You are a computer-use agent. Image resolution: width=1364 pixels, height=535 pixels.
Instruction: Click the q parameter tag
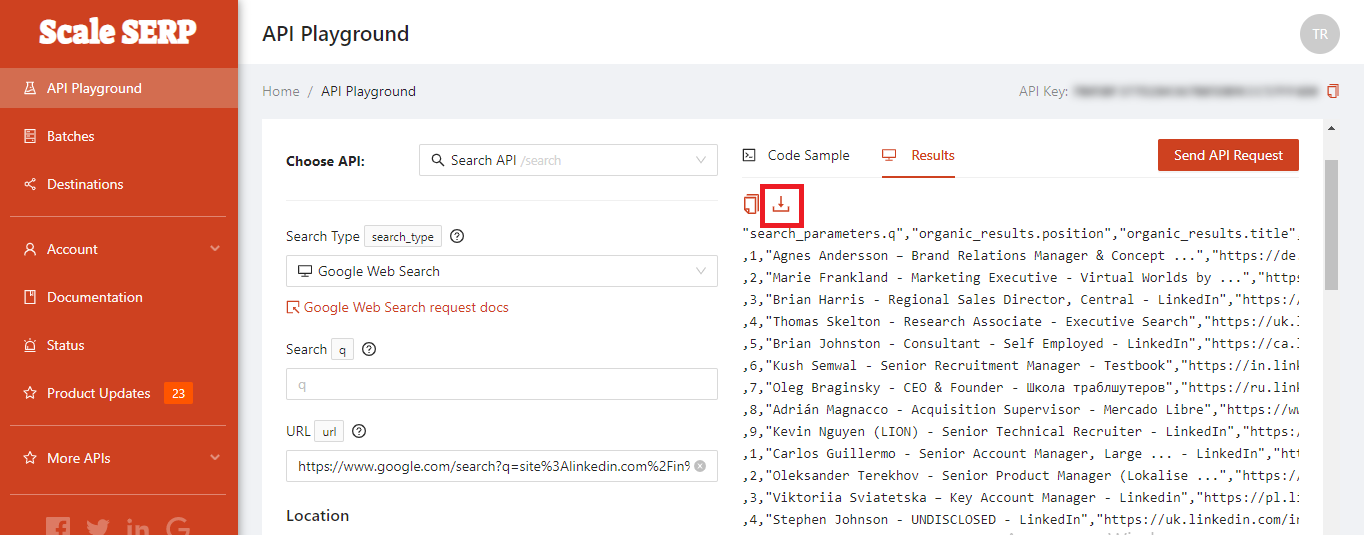coord(343,349)
